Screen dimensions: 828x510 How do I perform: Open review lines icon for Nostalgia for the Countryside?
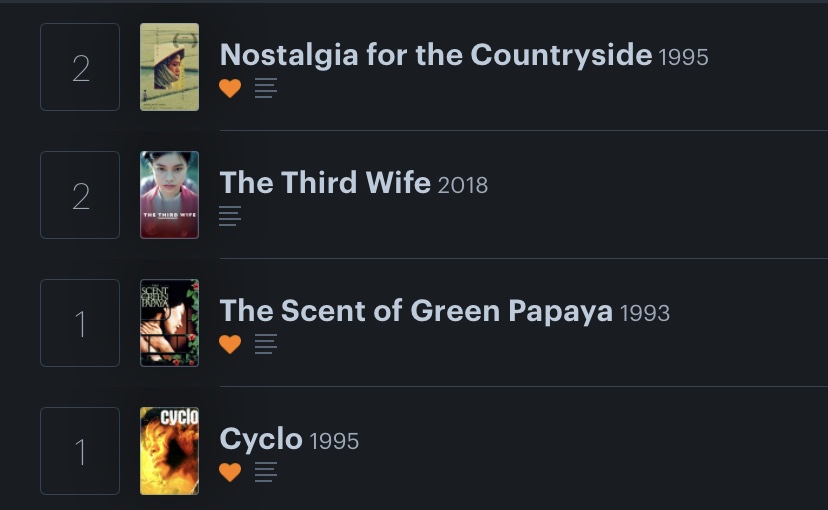pos(265,88)
